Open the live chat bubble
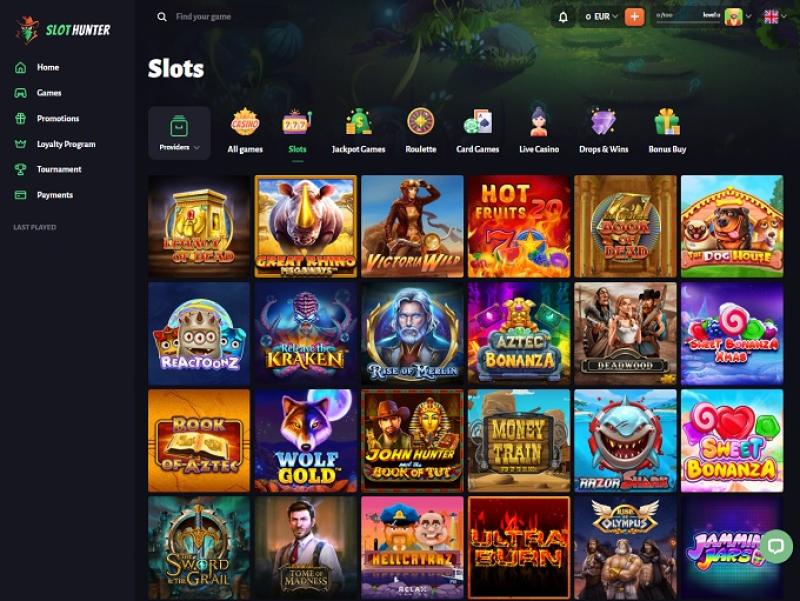The image size is (800, 601). 776,546
